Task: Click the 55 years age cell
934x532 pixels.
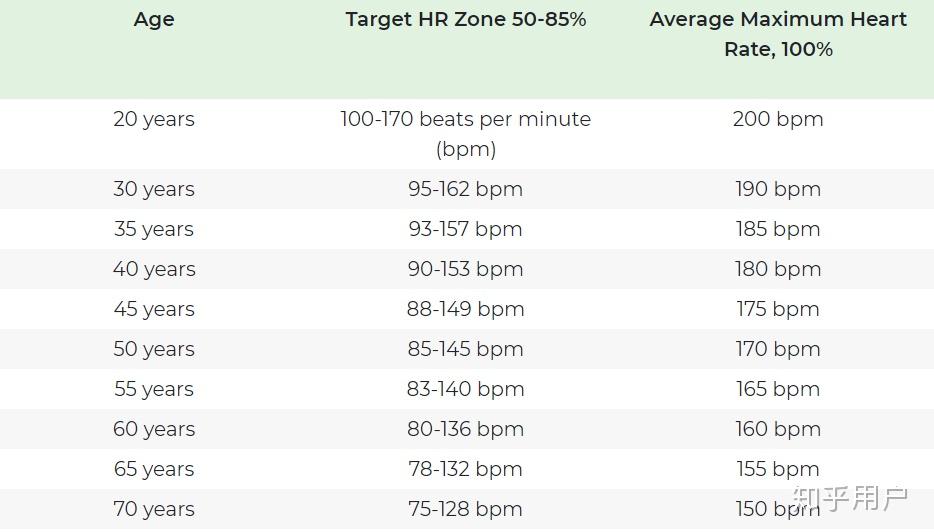Action: (x=154, y=389)
